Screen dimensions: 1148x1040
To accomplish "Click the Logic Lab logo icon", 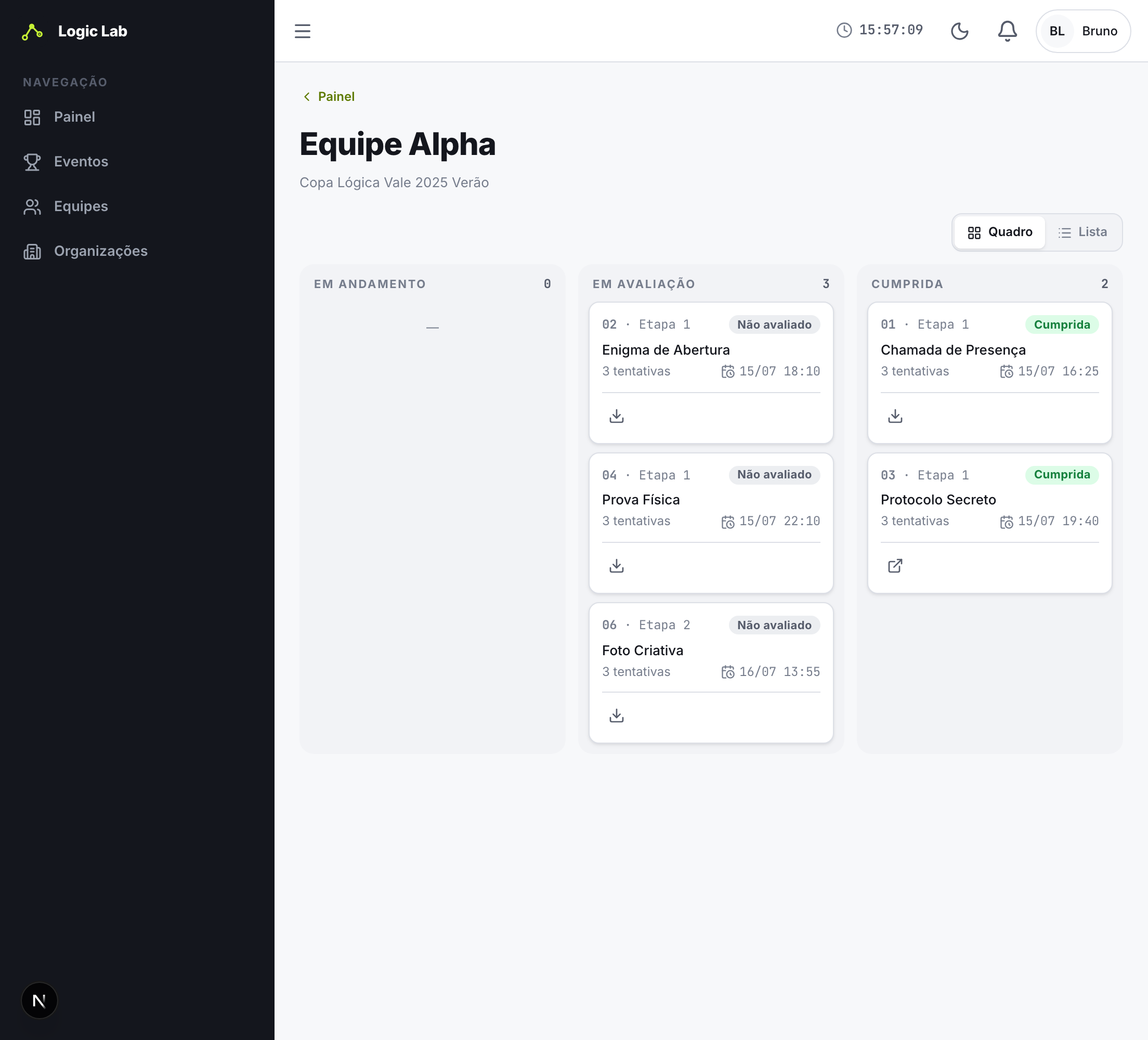I will pos(32,31).
